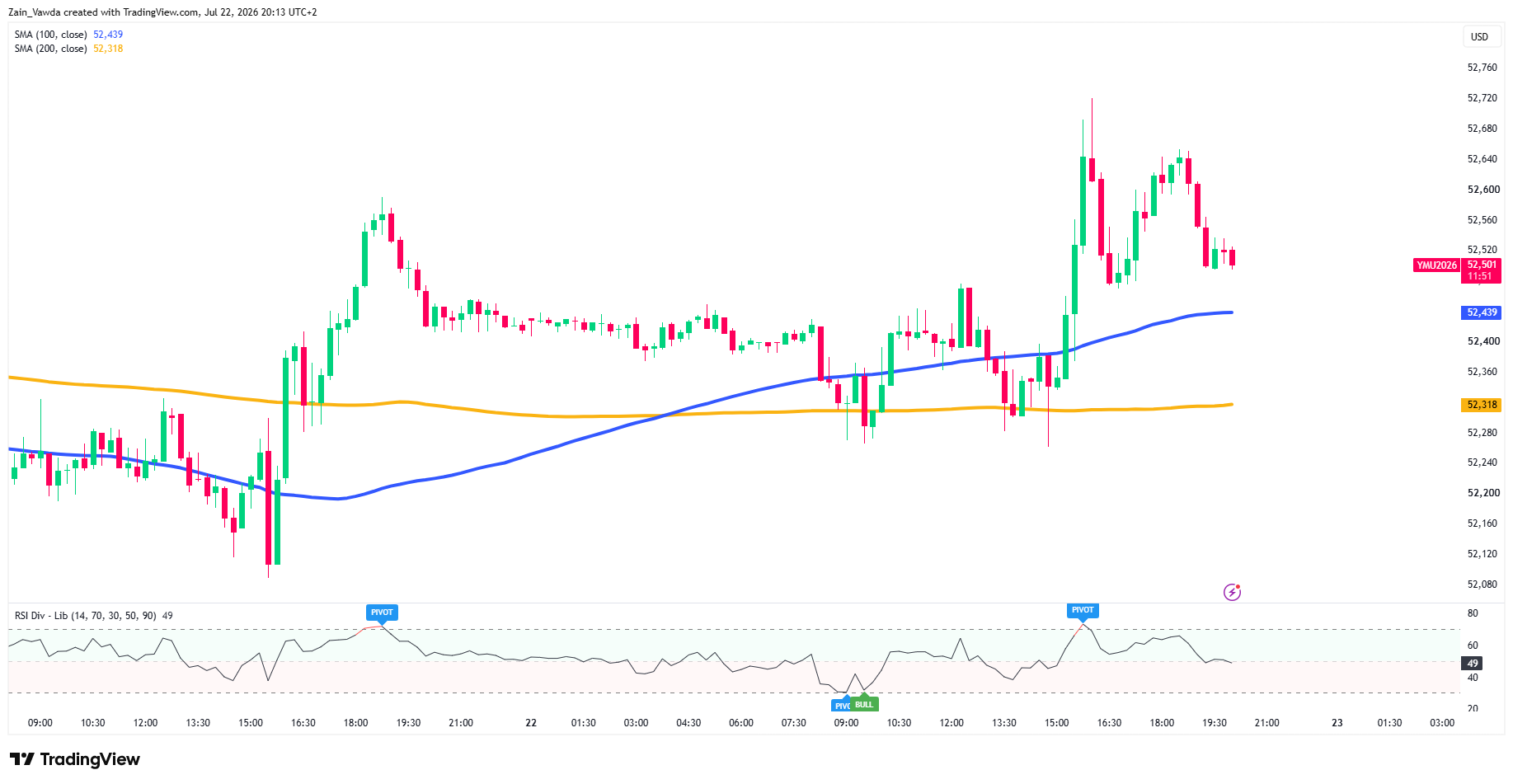Click the RSI axis level 80 label
This screenshot has height=784, width=1513.
click(x=1473, y=613)
